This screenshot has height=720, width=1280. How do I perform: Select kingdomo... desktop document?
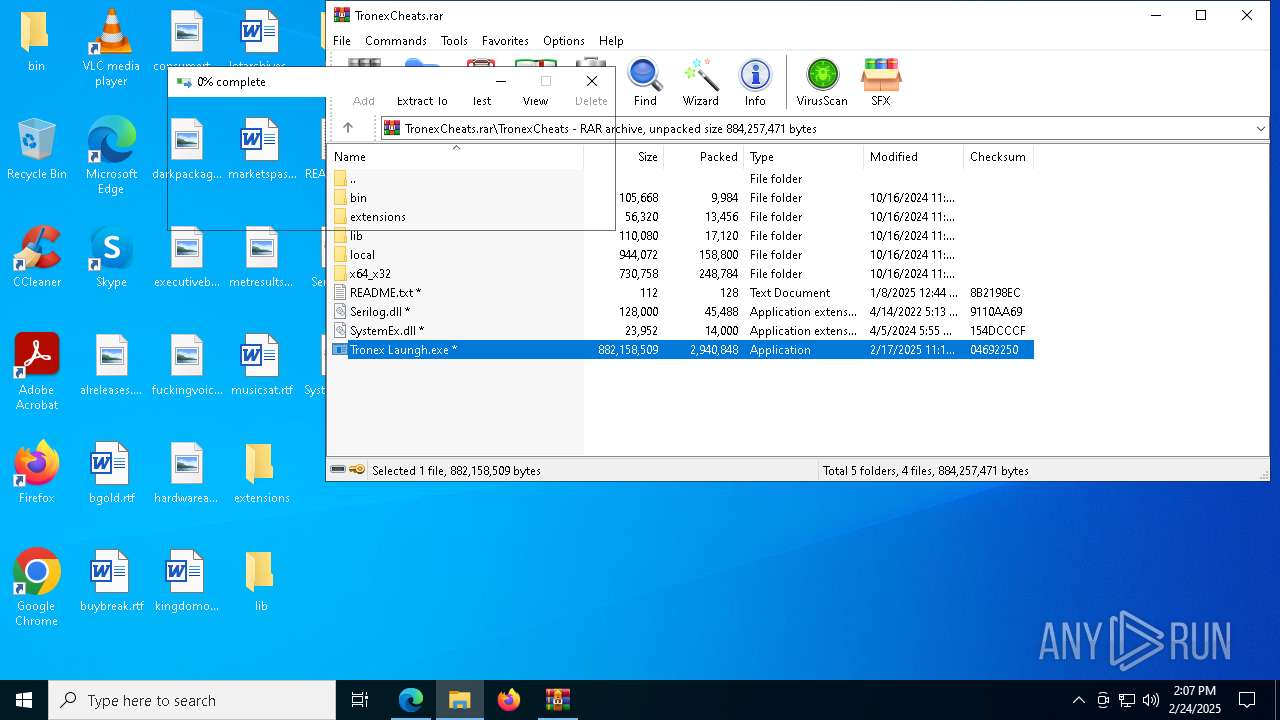186,580
